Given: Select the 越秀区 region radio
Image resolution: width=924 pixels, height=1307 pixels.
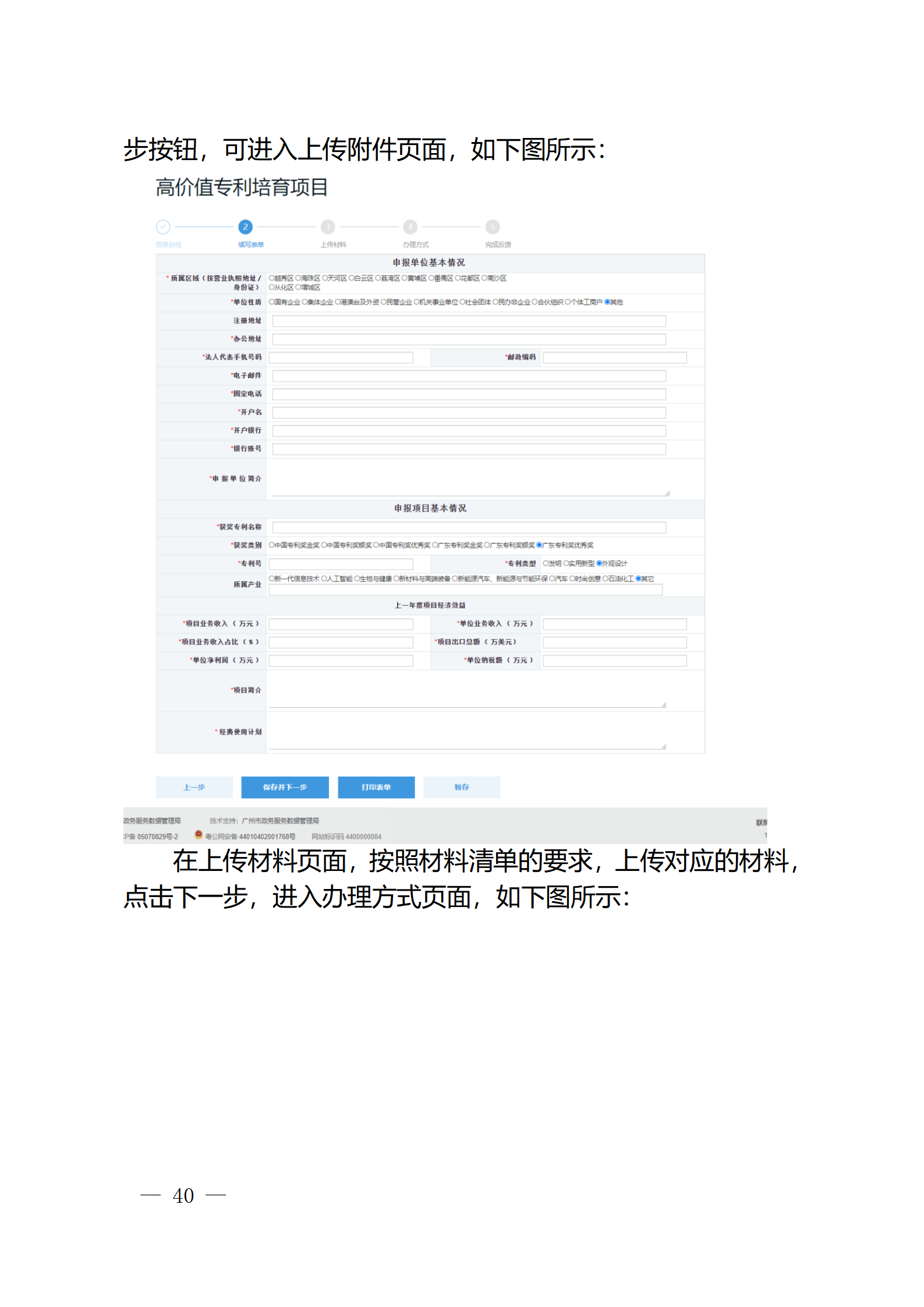Looking at the screenshot, I should coord(271,278).
